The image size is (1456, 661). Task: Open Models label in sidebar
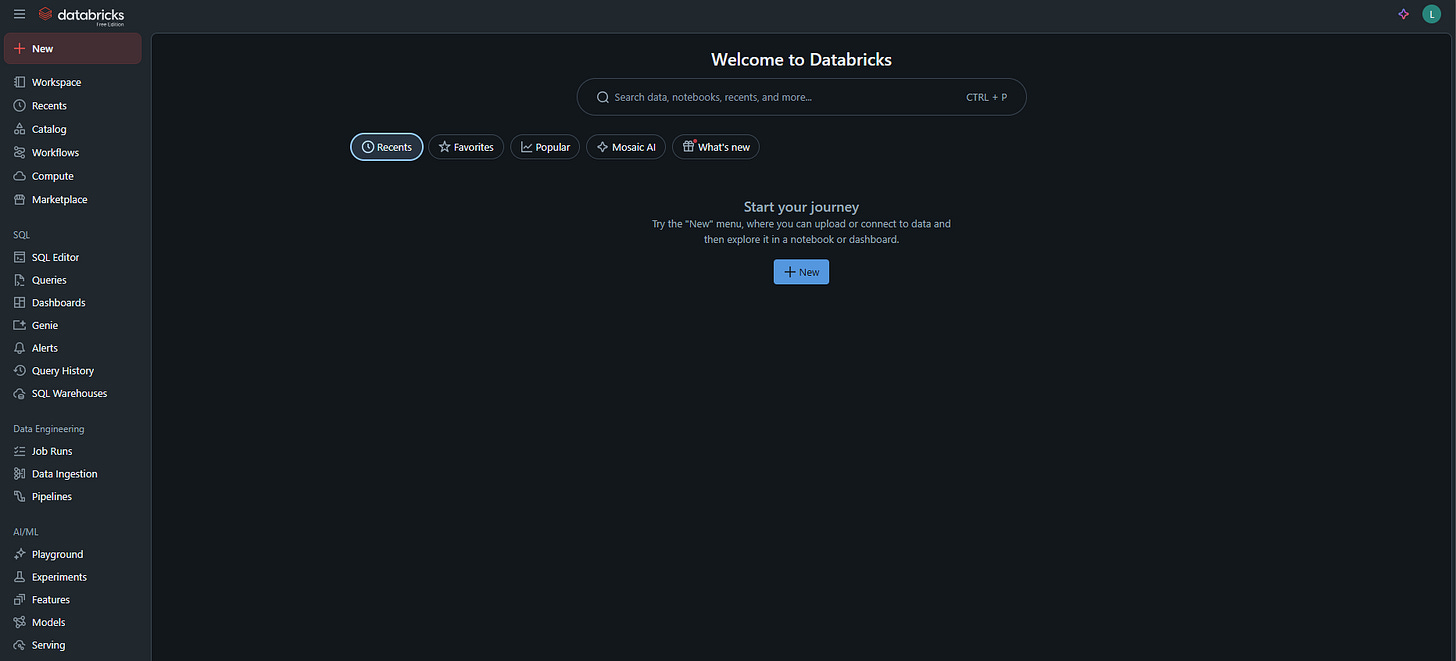[x=48, y=623]
